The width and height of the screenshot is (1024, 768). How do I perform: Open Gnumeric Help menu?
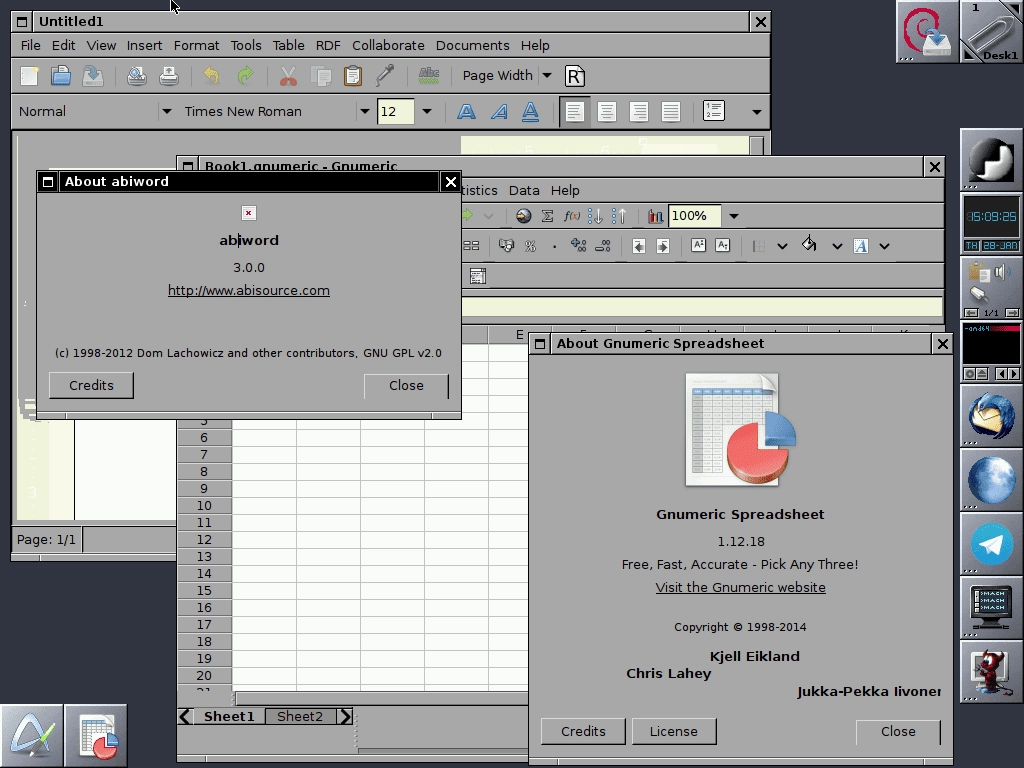(565, 191)
